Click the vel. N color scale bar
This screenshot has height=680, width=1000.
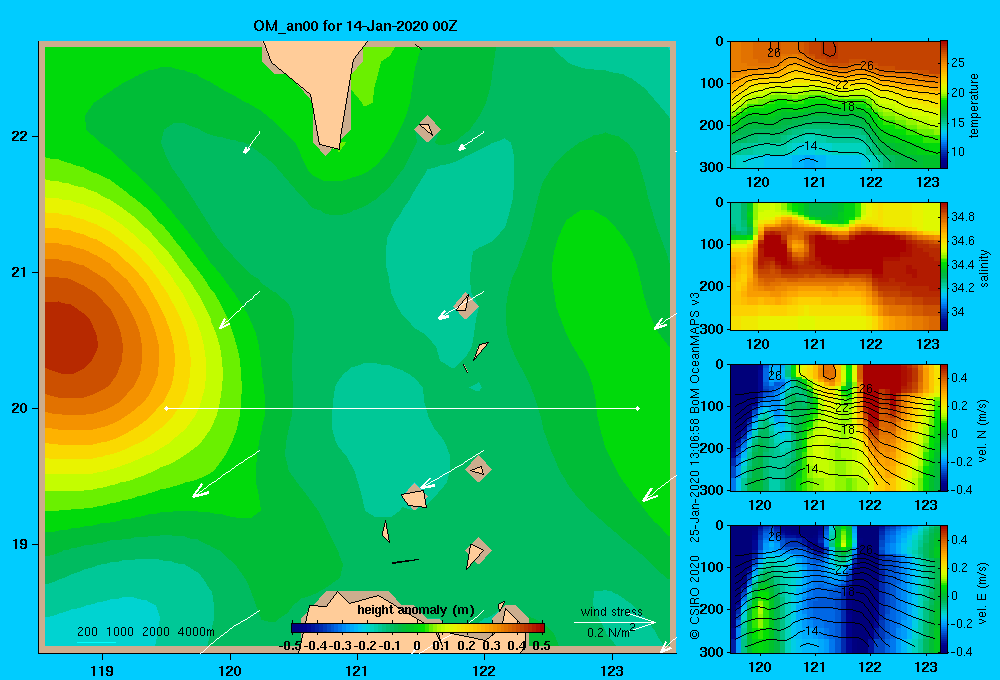945,427
